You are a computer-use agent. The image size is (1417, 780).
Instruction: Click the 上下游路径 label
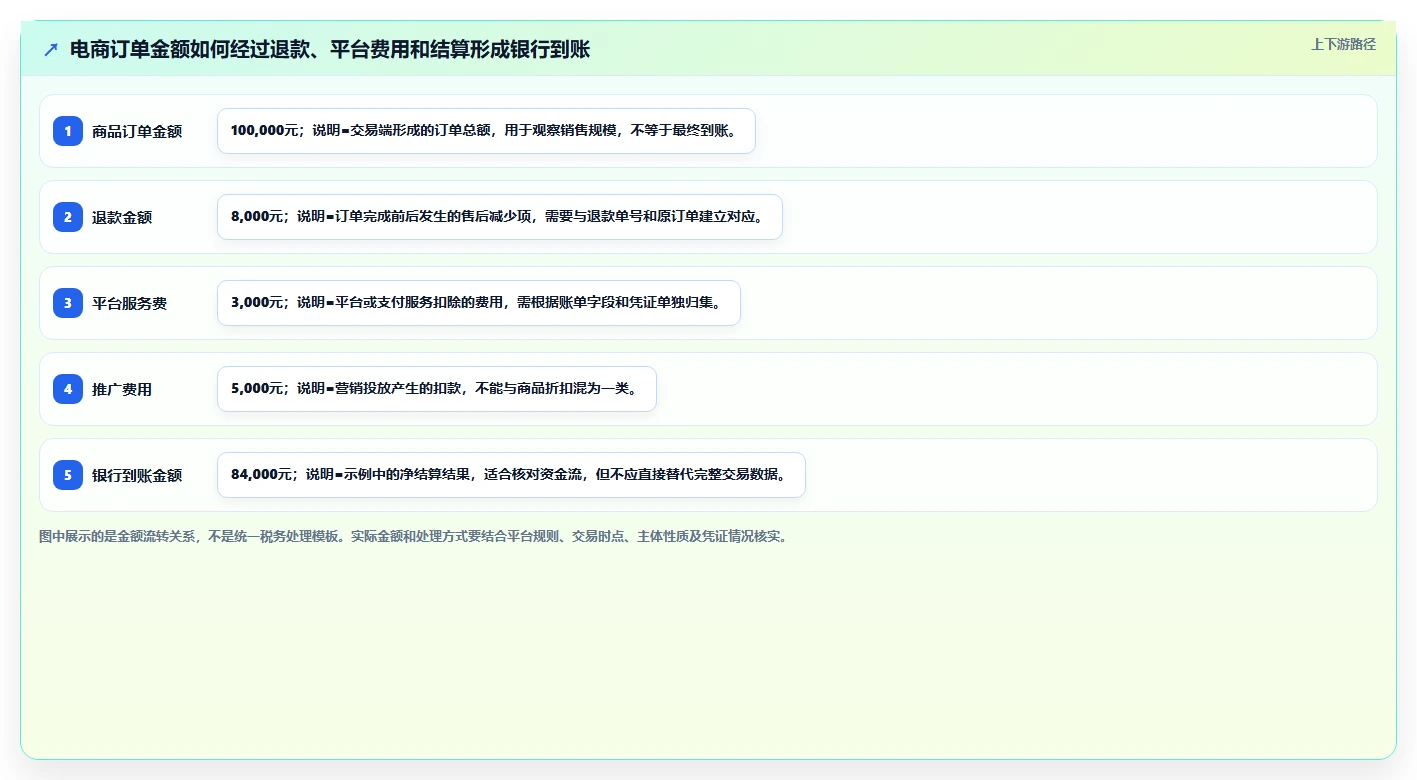pyautogui.click(x=1343, y=45)
